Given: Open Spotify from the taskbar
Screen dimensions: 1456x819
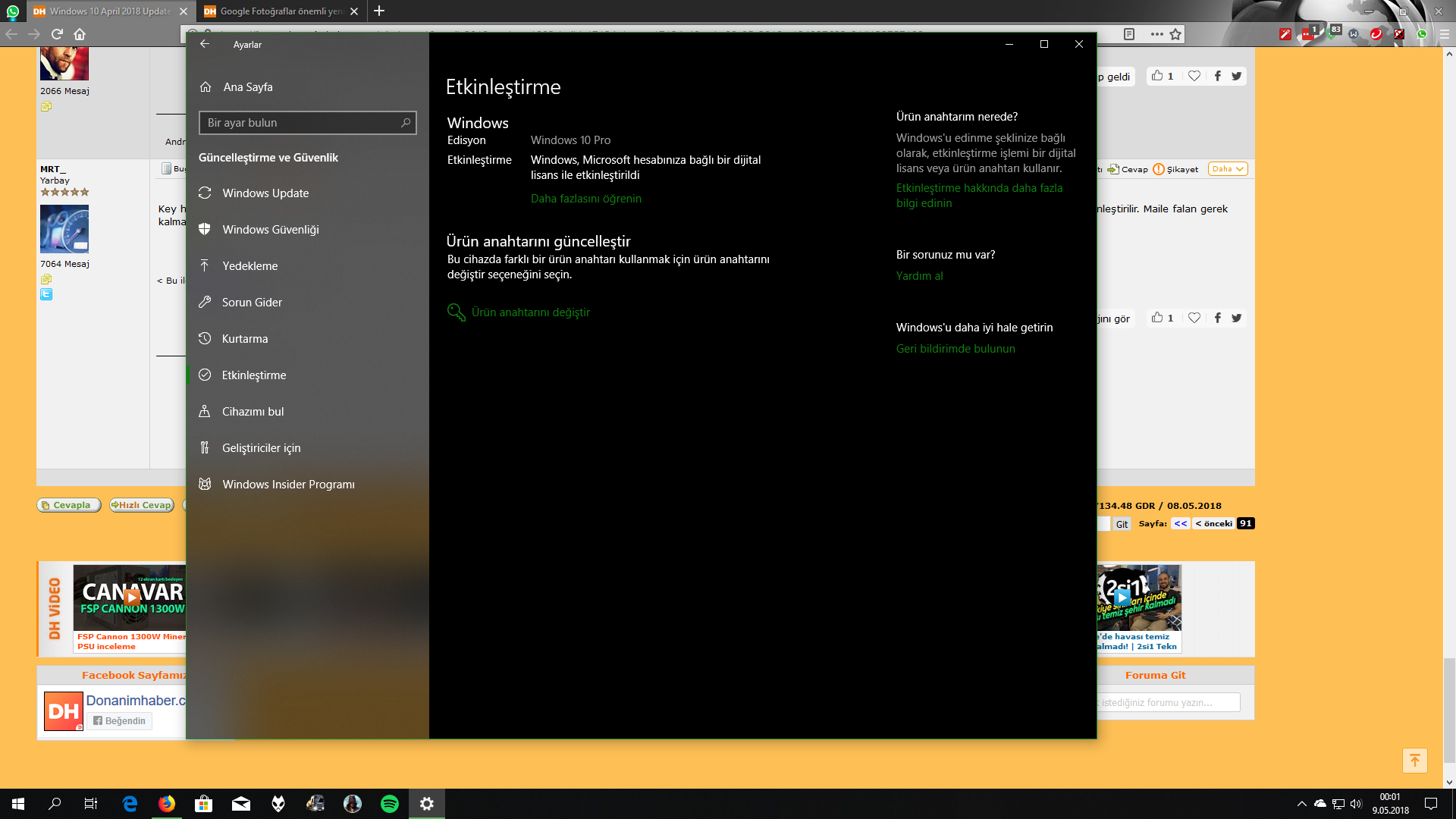Looking at the screenshot, I should 390,804.
